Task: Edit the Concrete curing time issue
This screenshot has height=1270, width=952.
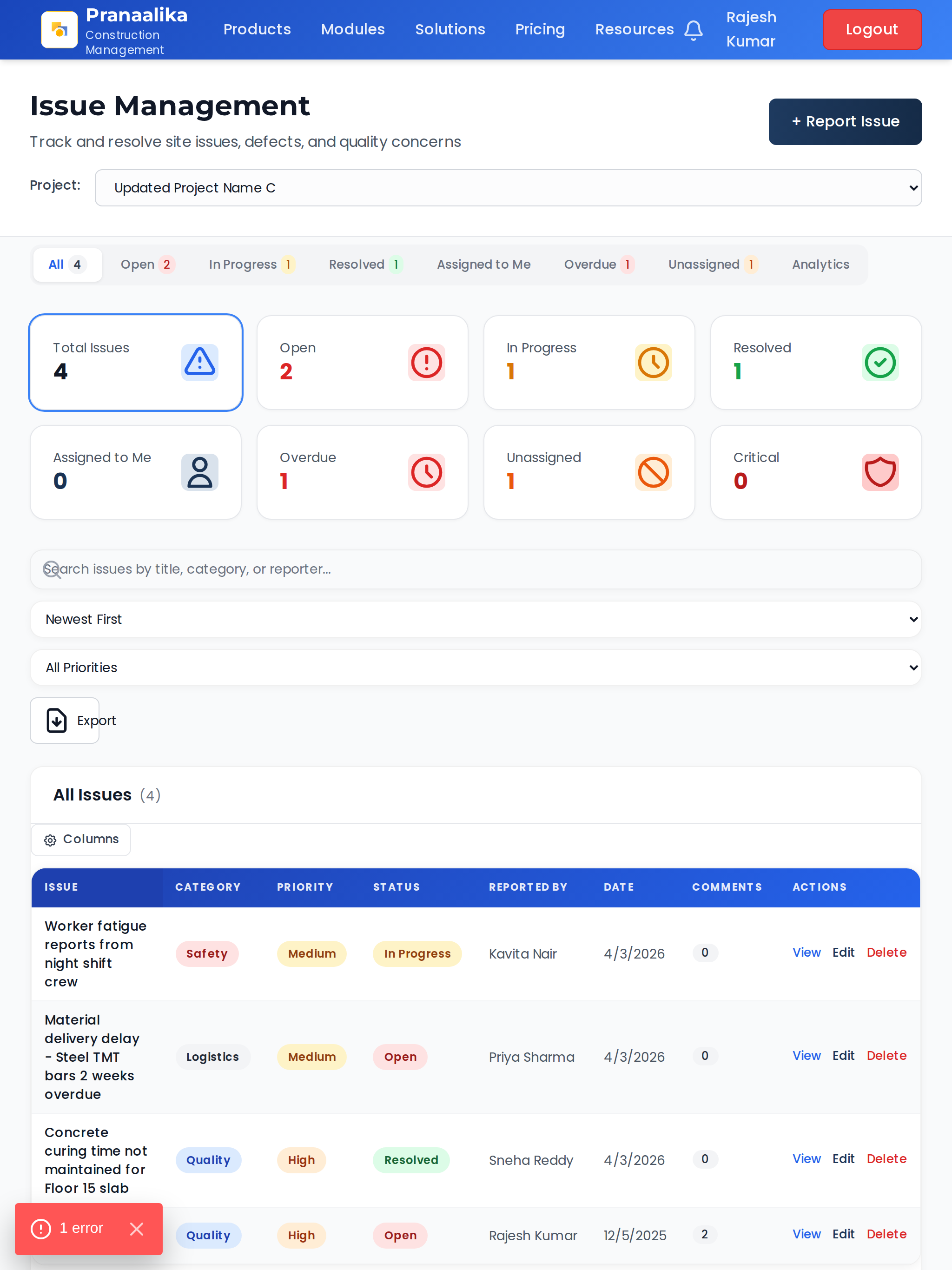Action: click(x=844, y=1159)
